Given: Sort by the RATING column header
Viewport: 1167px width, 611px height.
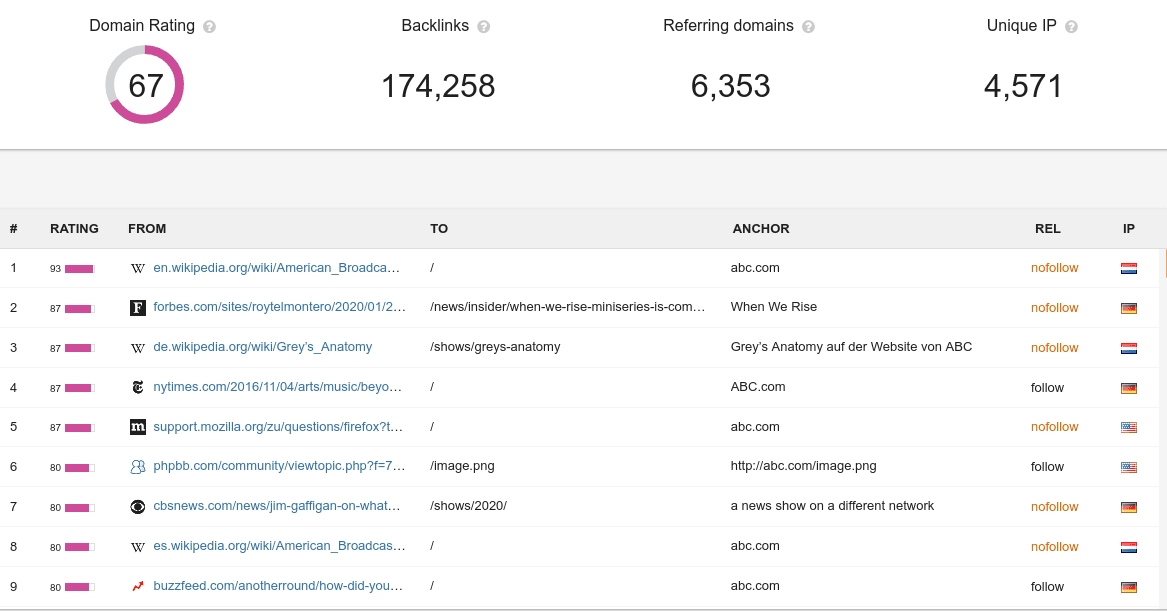Looking at the screenshot, I should pos(74,228).
